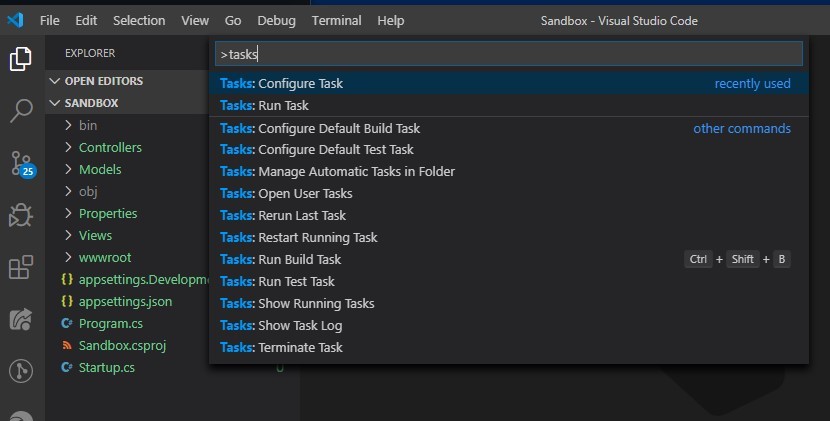Open the Extensions view icon

tap(21, 267)
